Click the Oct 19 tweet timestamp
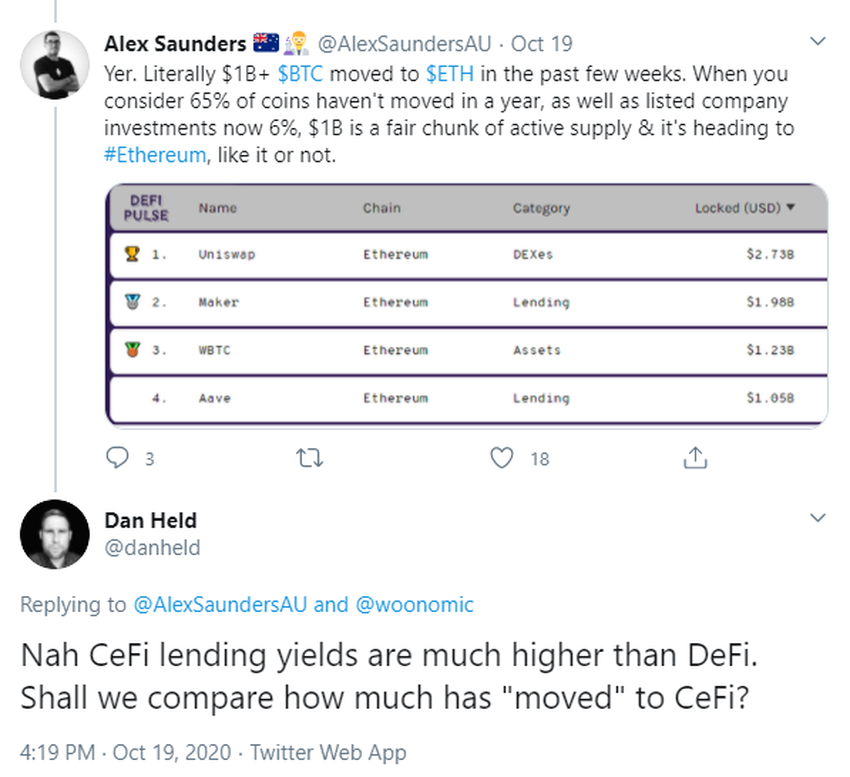Viewport: 850px width, 777px height. pos(540,43)
